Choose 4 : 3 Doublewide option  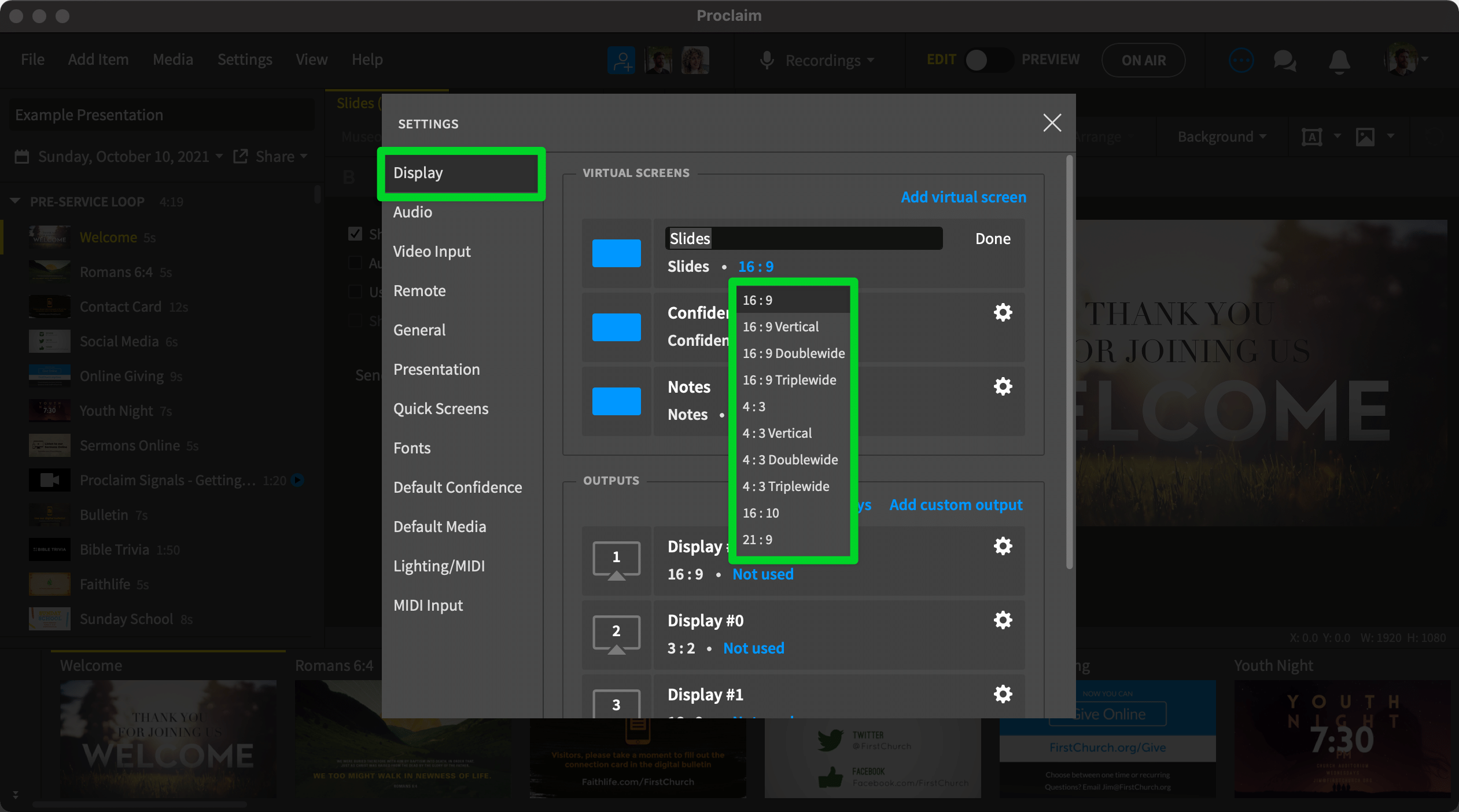pyautogui.click(x=793, y=460)
